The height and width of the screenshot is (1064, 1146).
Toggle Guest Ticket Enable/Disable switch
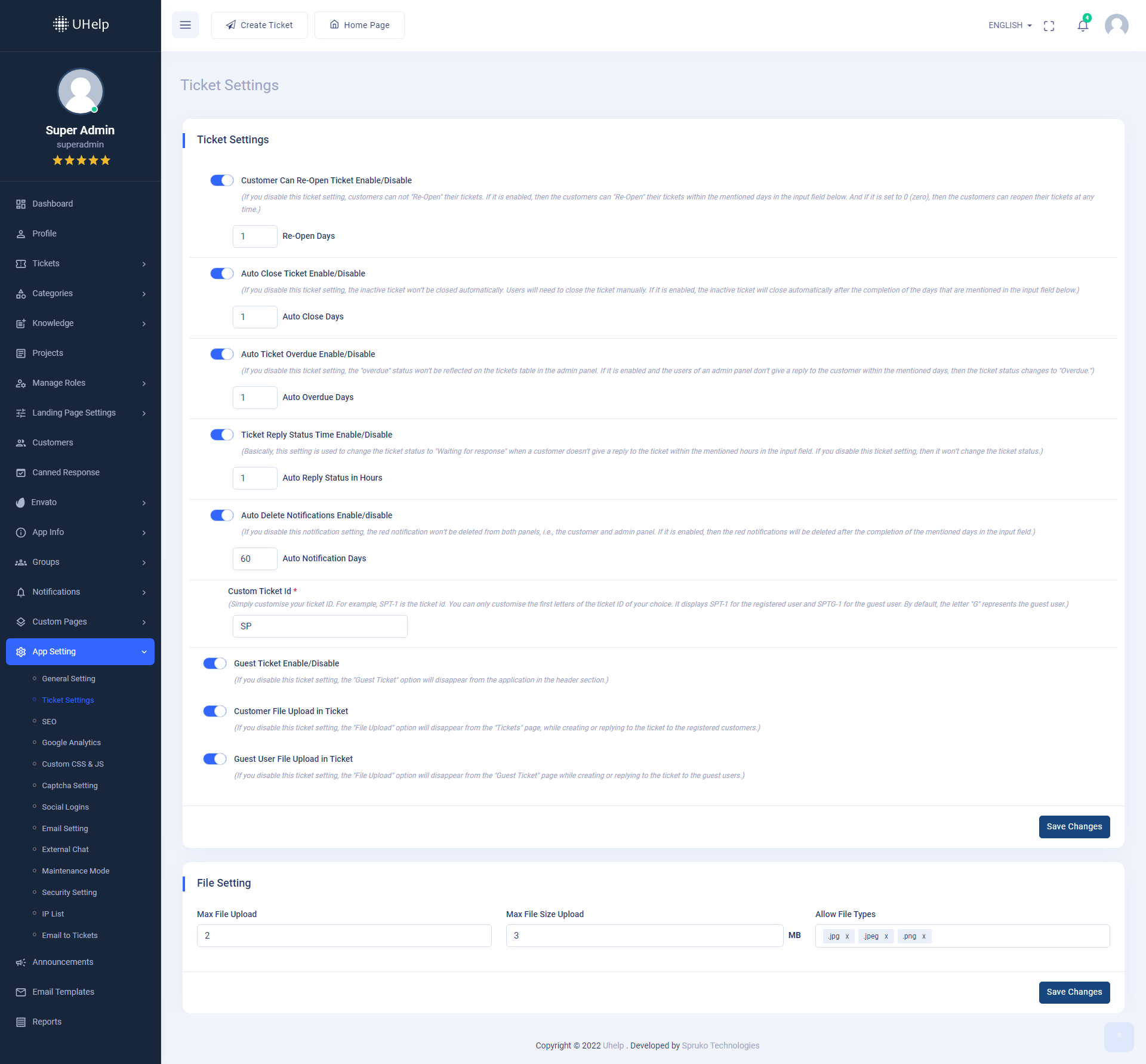[214, 663]
